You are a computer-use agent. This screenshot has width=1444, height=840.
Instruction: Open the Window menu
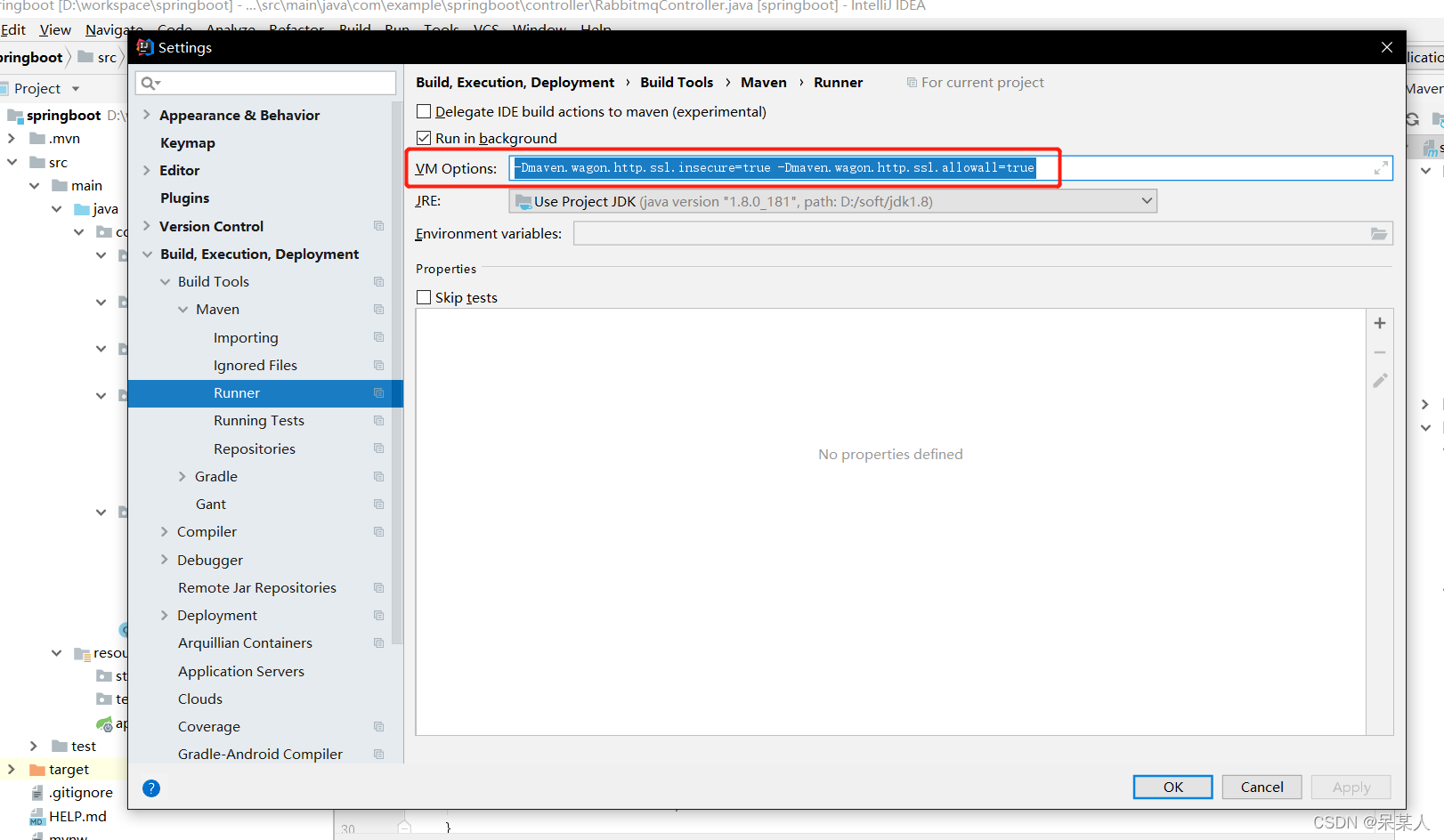click(539, 29)
